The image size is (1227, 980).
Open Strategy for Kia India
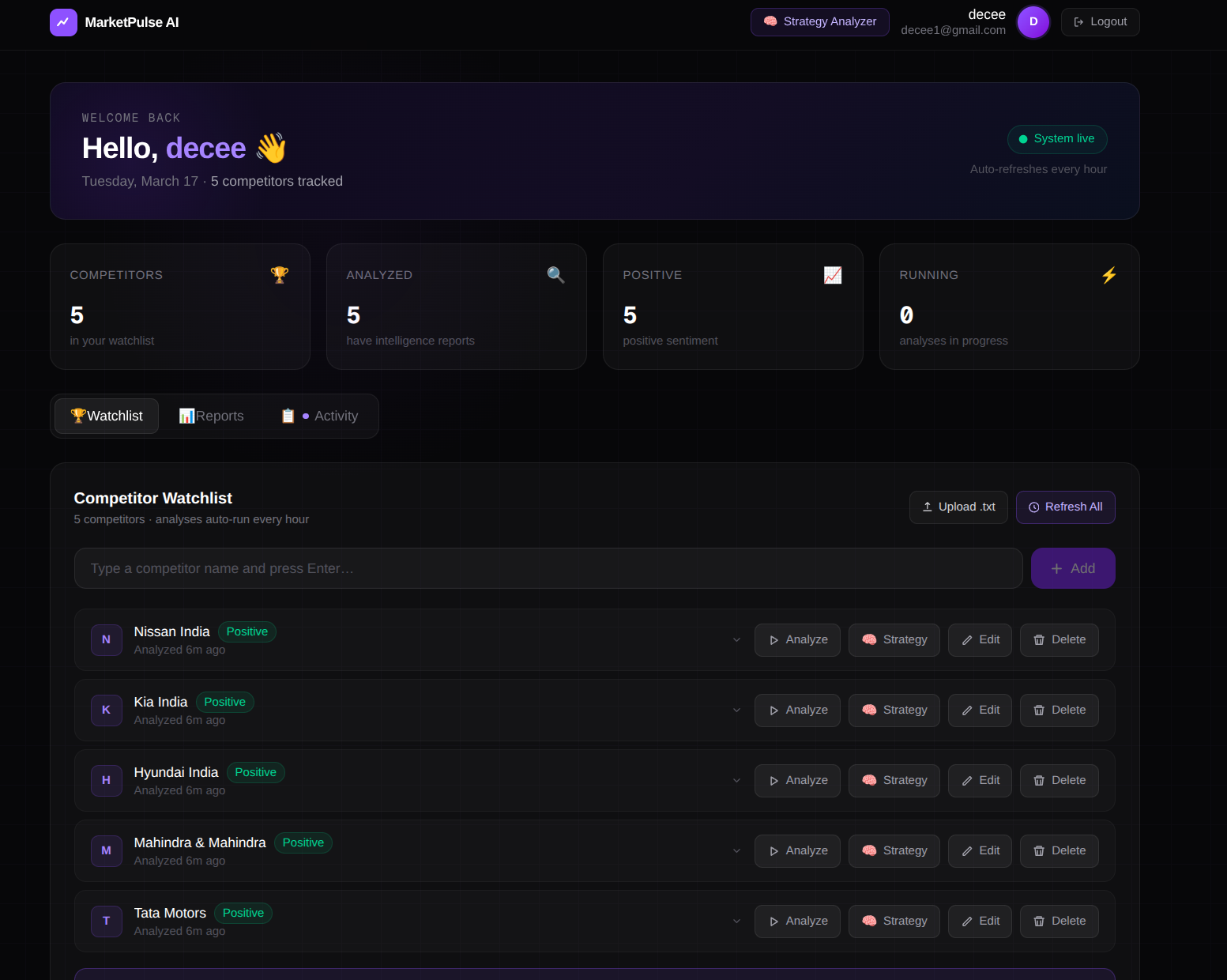[894, 710]
